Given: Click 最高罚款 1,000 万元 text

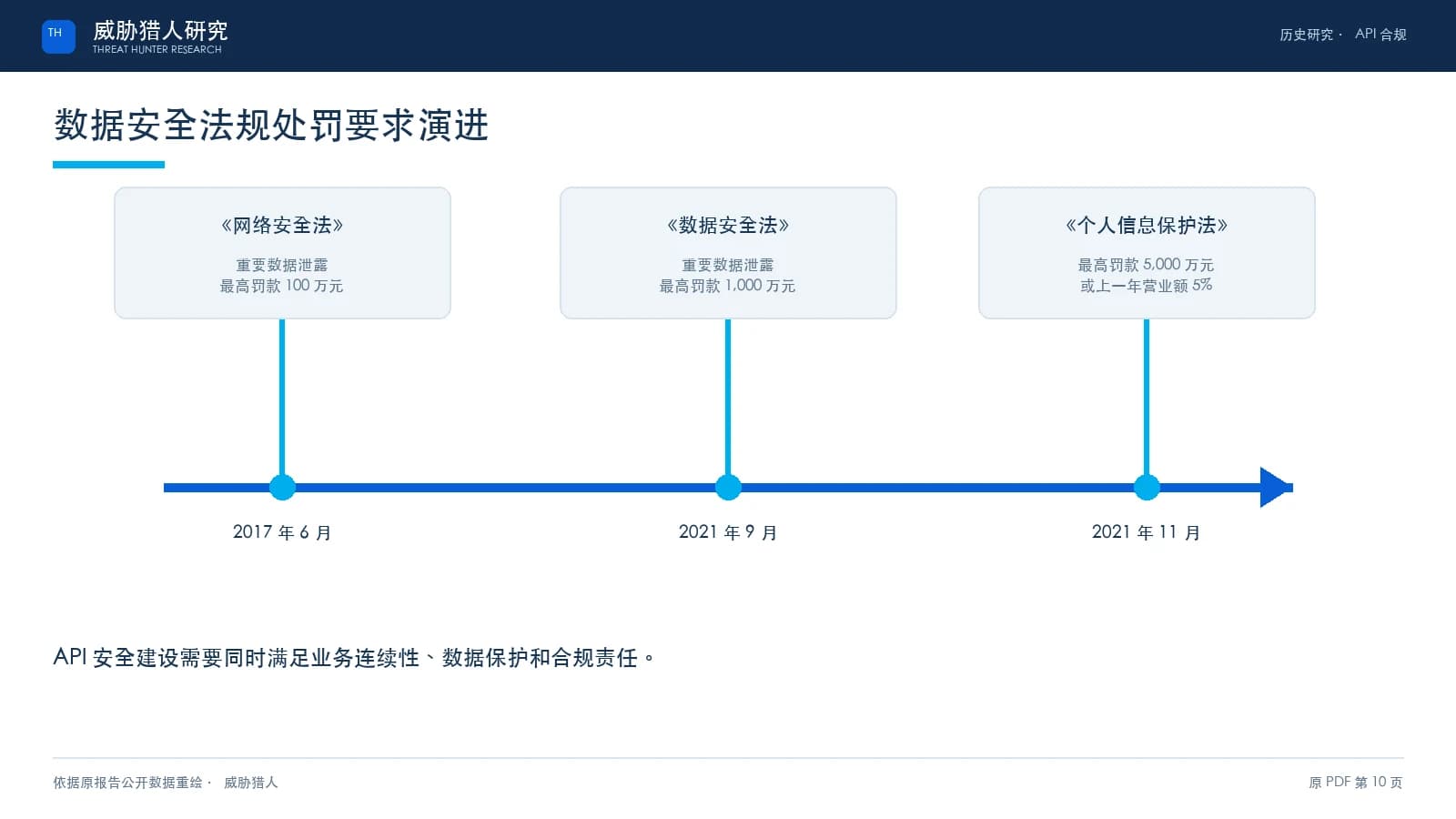Looking at the screenshot, I should click(x=727, y=286).
